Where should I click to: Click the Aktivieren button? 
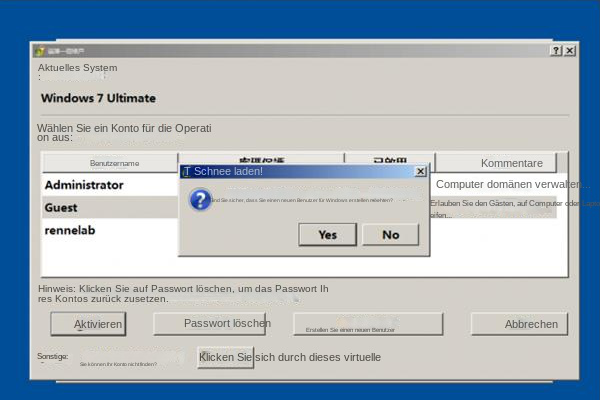click(88, 324)
